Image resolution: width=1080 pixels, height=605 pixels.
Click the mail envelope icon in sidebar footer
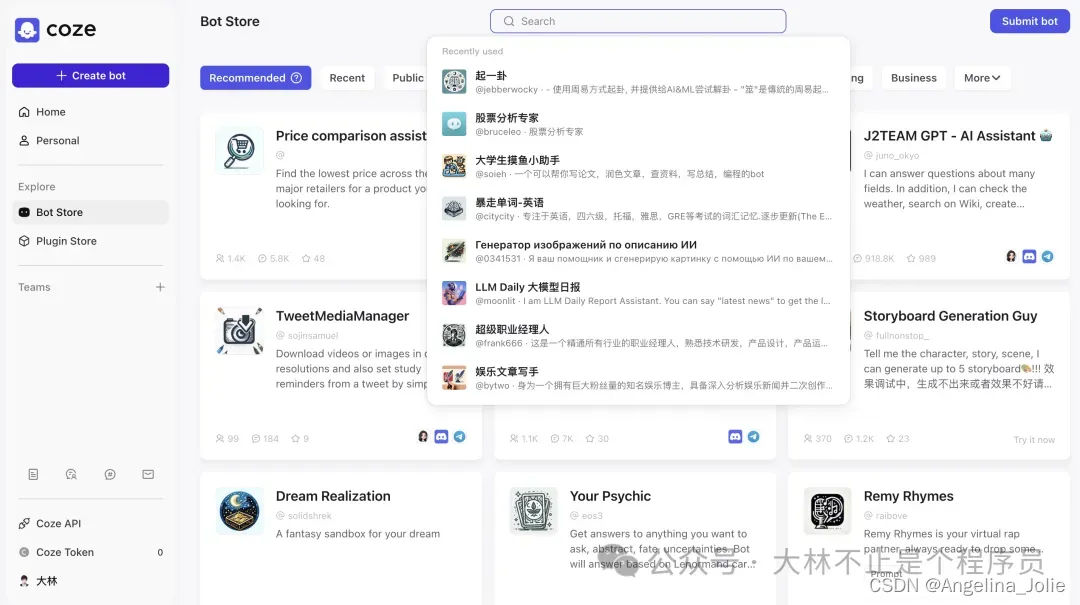(148, 474)
